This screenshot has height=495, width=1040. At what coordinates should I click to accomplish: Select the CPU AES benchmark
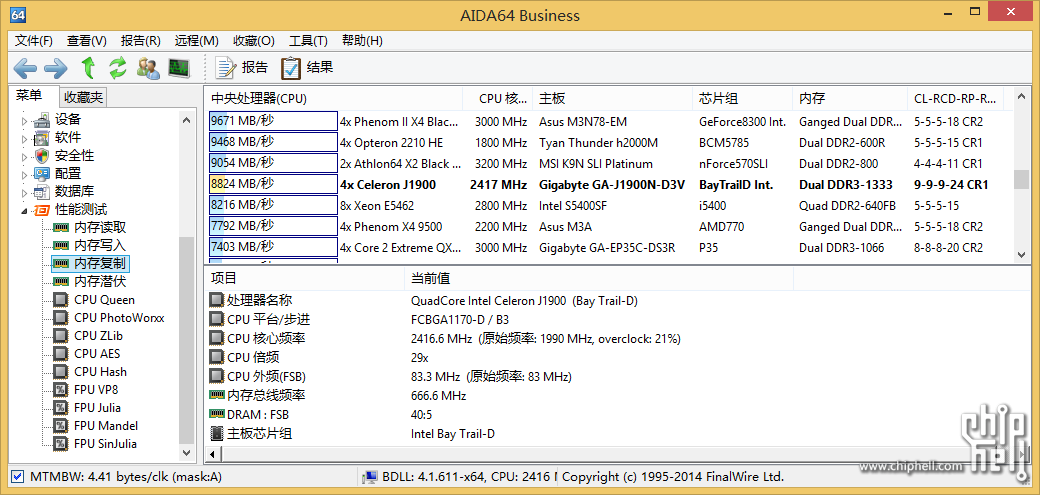(97, 354)
